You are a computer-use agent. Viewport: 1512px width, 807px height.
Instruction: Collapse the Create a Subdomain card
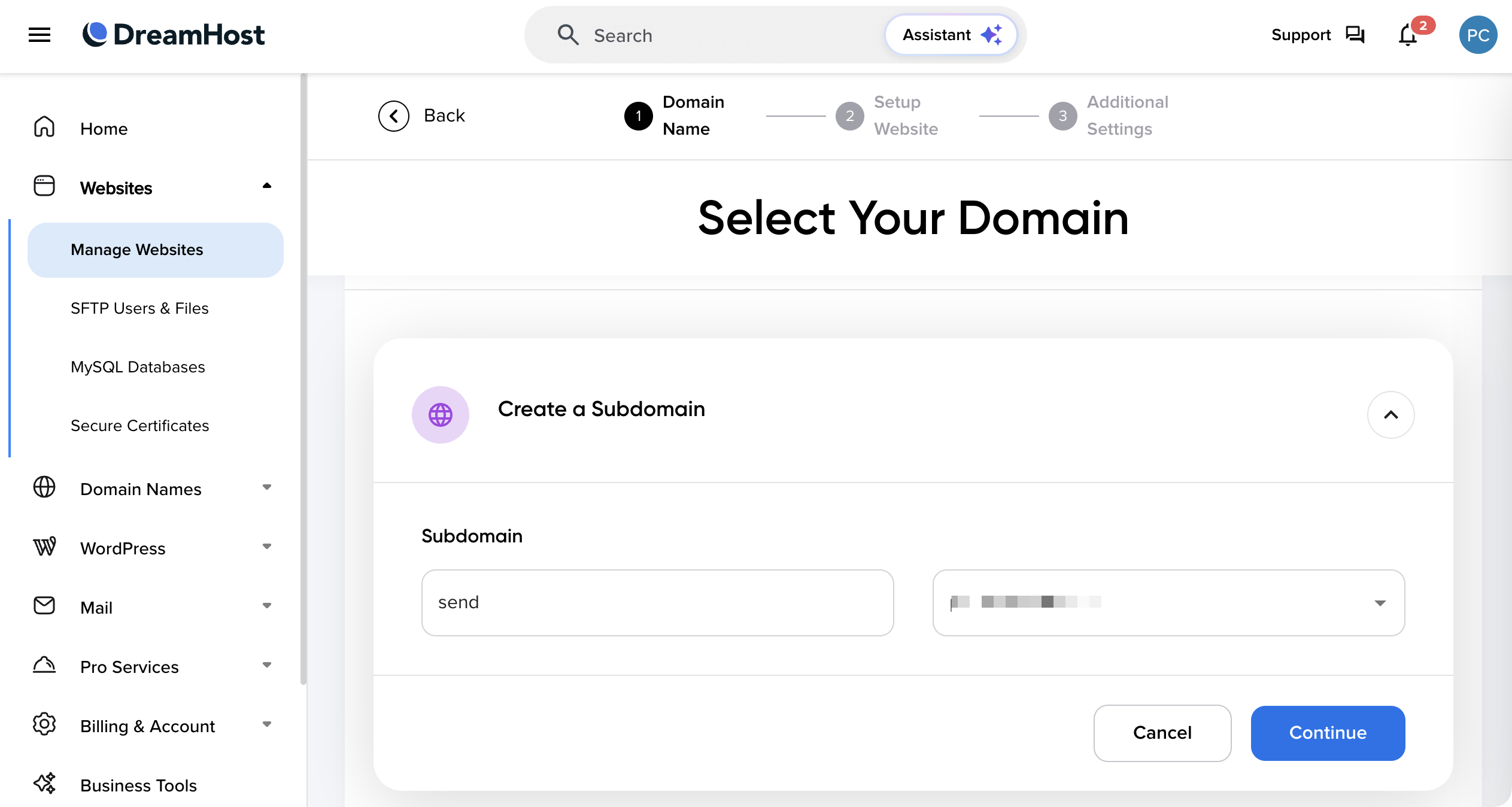[1391, 415]
